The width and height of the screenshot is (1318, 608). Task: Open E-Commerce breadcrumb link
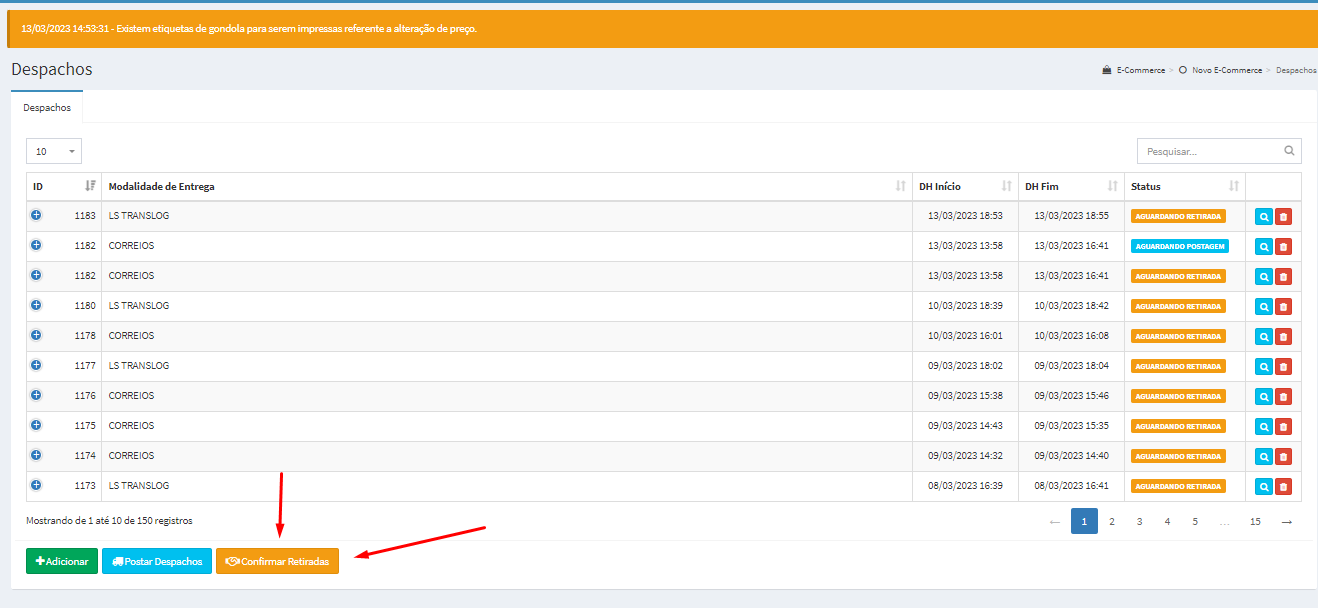point(1141,70)
